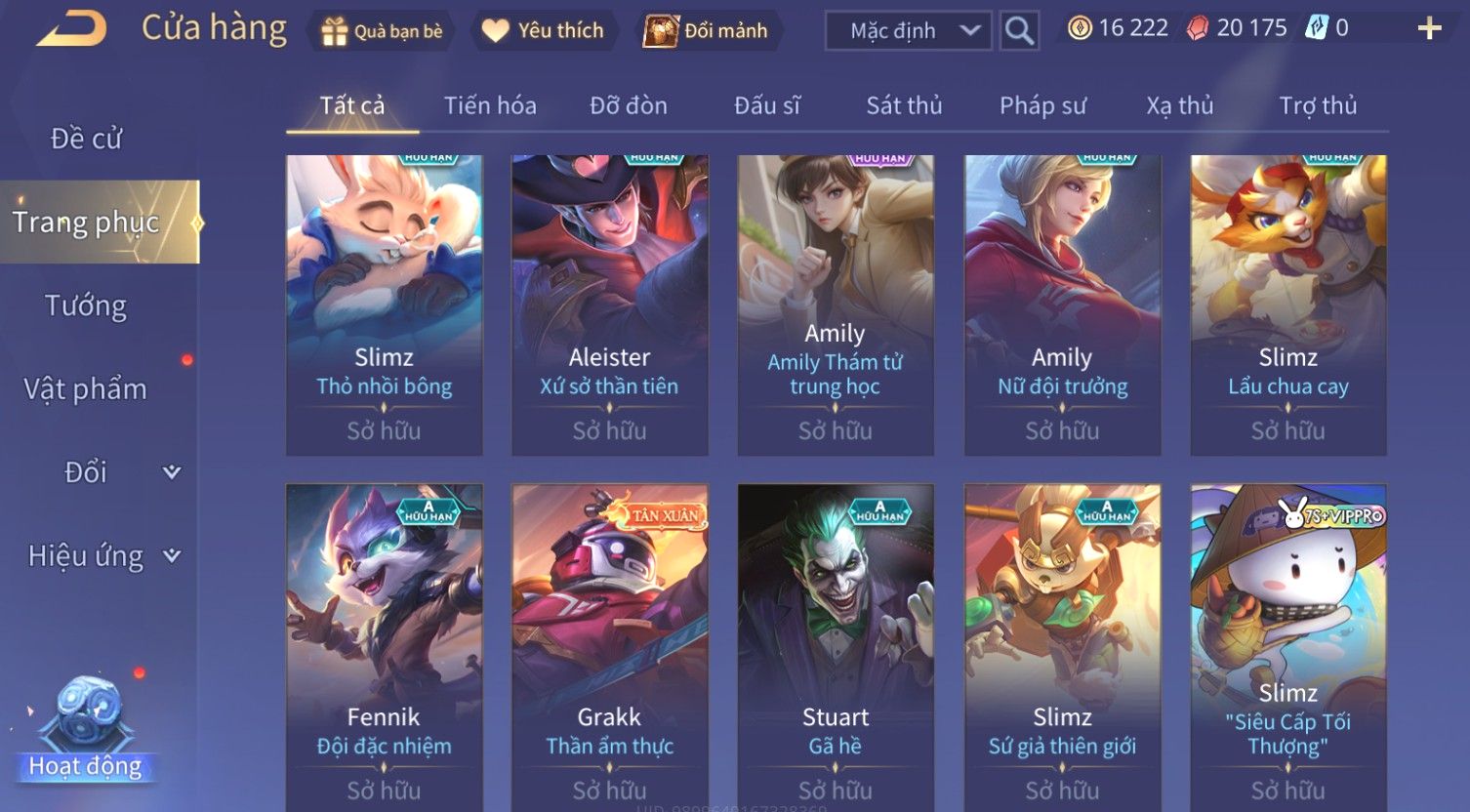Click the gold coin currency icon
The height and width of the screenshot is (812, 1470).
tap(1080, 28)
